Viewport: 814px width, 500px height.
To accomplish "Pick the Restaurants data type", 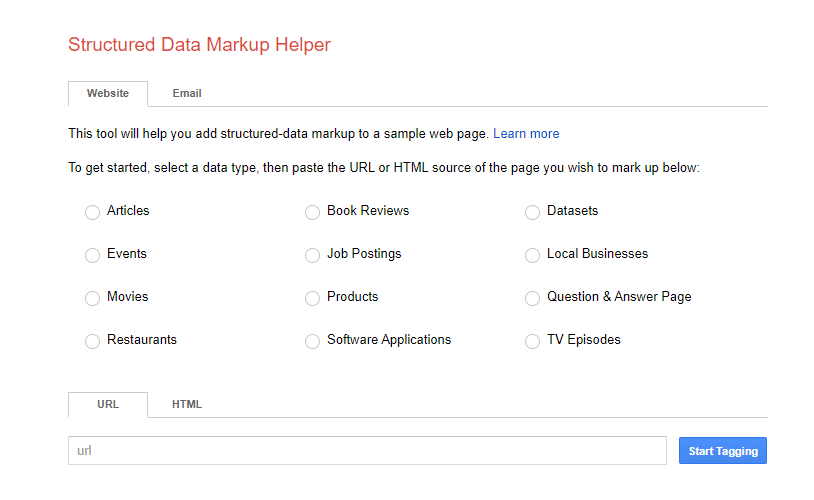I will point(93,341).
